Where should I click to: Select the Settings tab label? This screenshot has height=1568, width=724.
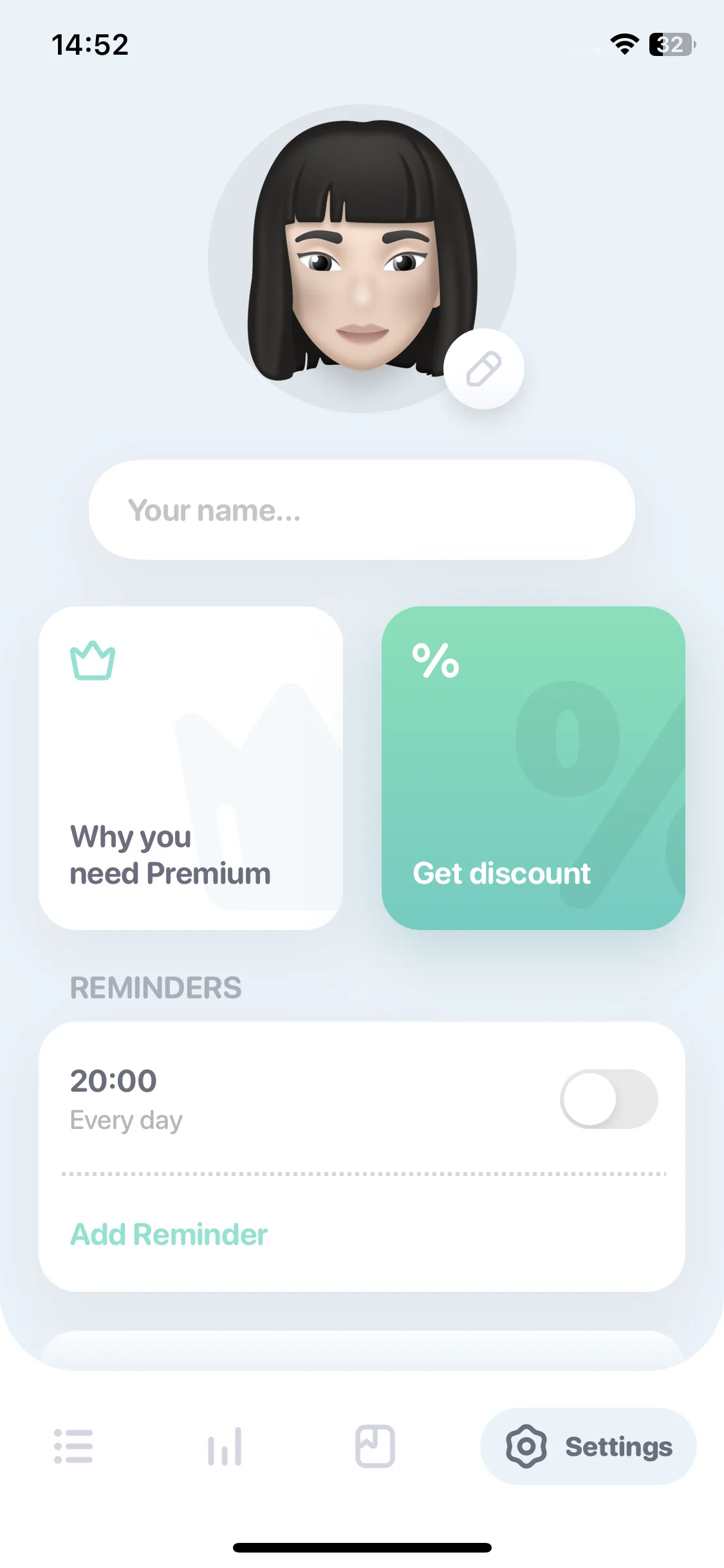[619, 1447]
